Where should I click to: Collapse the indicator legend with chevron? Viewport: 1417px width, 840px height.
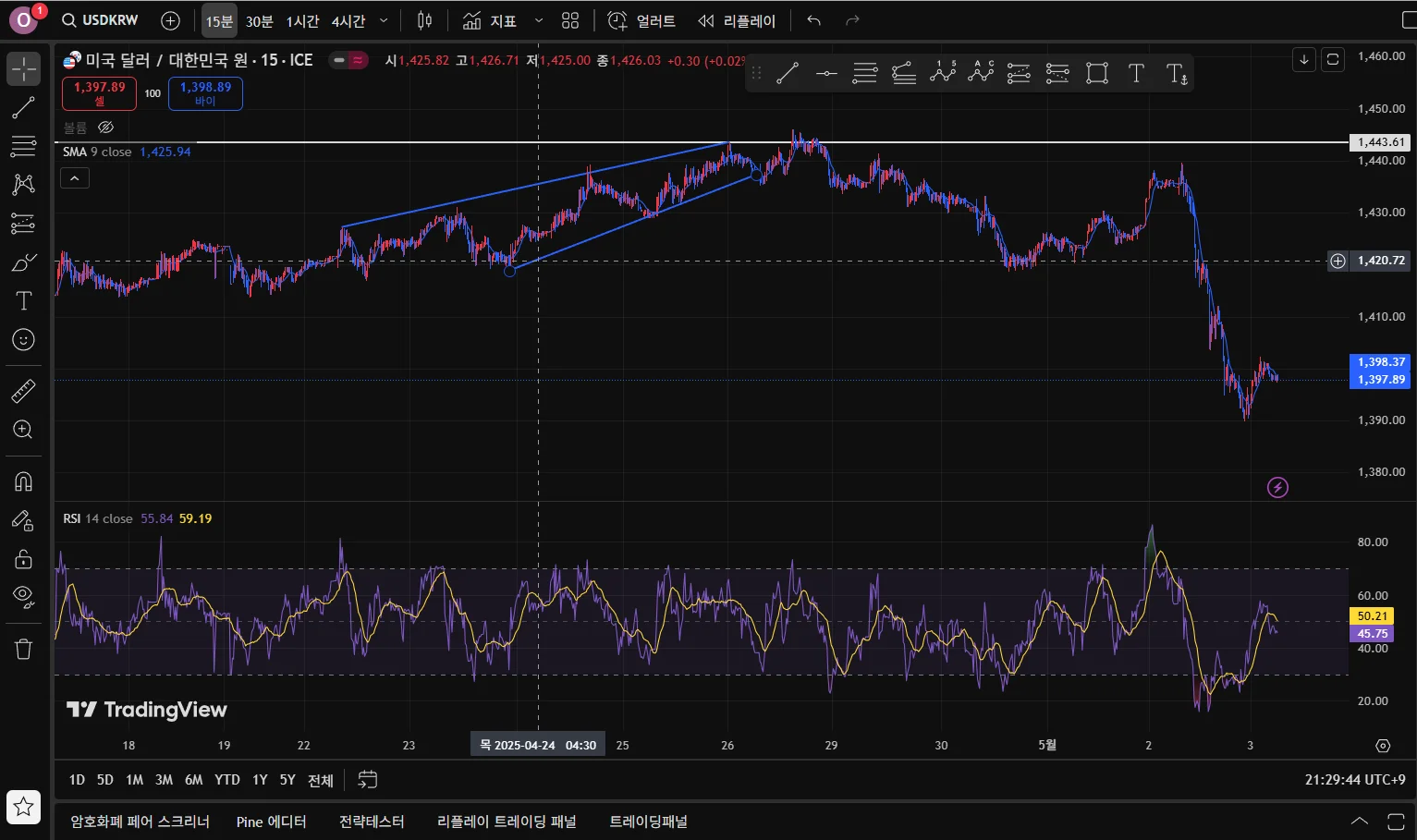[75, 178]
